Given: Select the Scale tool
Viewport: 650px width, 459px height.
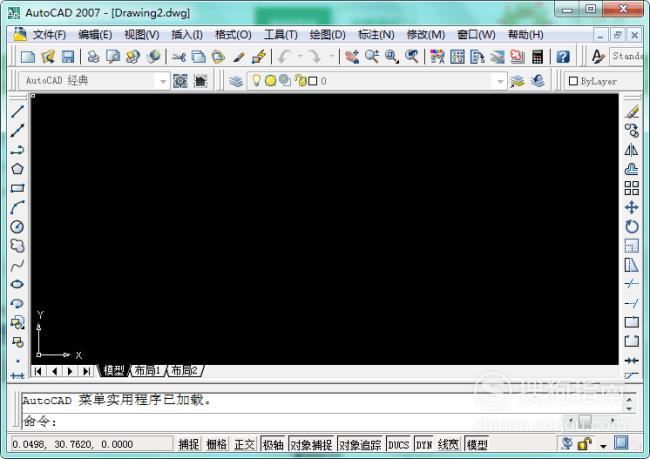Looking at the screenshot, I should (x=632, y=246).
